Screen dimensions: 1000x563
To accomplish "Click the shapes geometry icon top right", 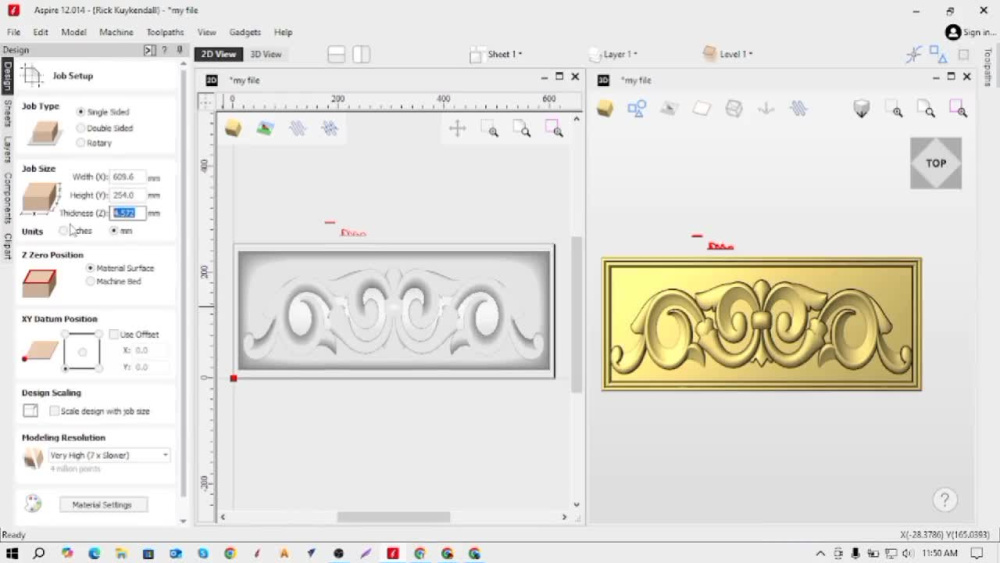I will (938, 54).
